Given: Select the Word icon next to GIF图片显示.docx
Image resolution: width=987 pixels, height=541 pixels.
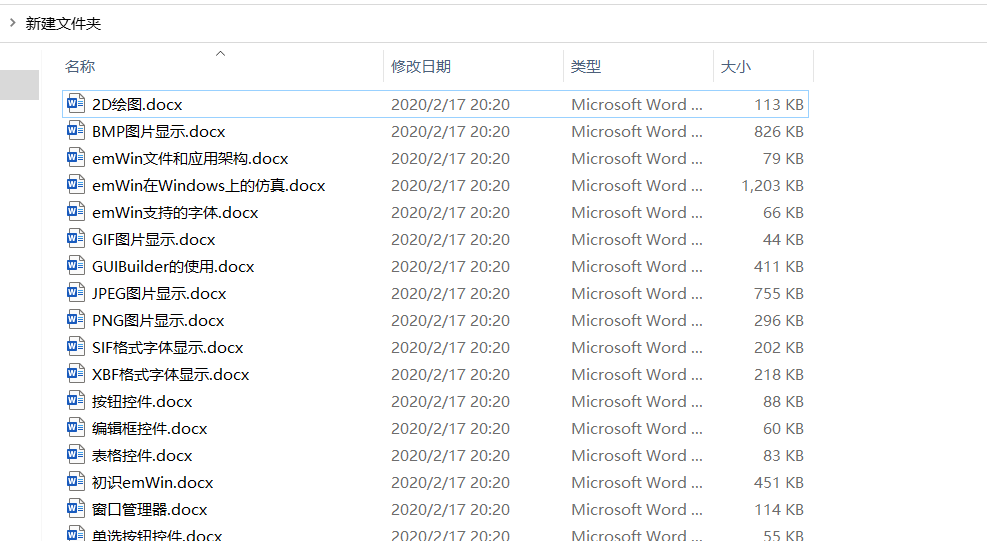Looking at the screenshot, I should [x=76, y=239].
